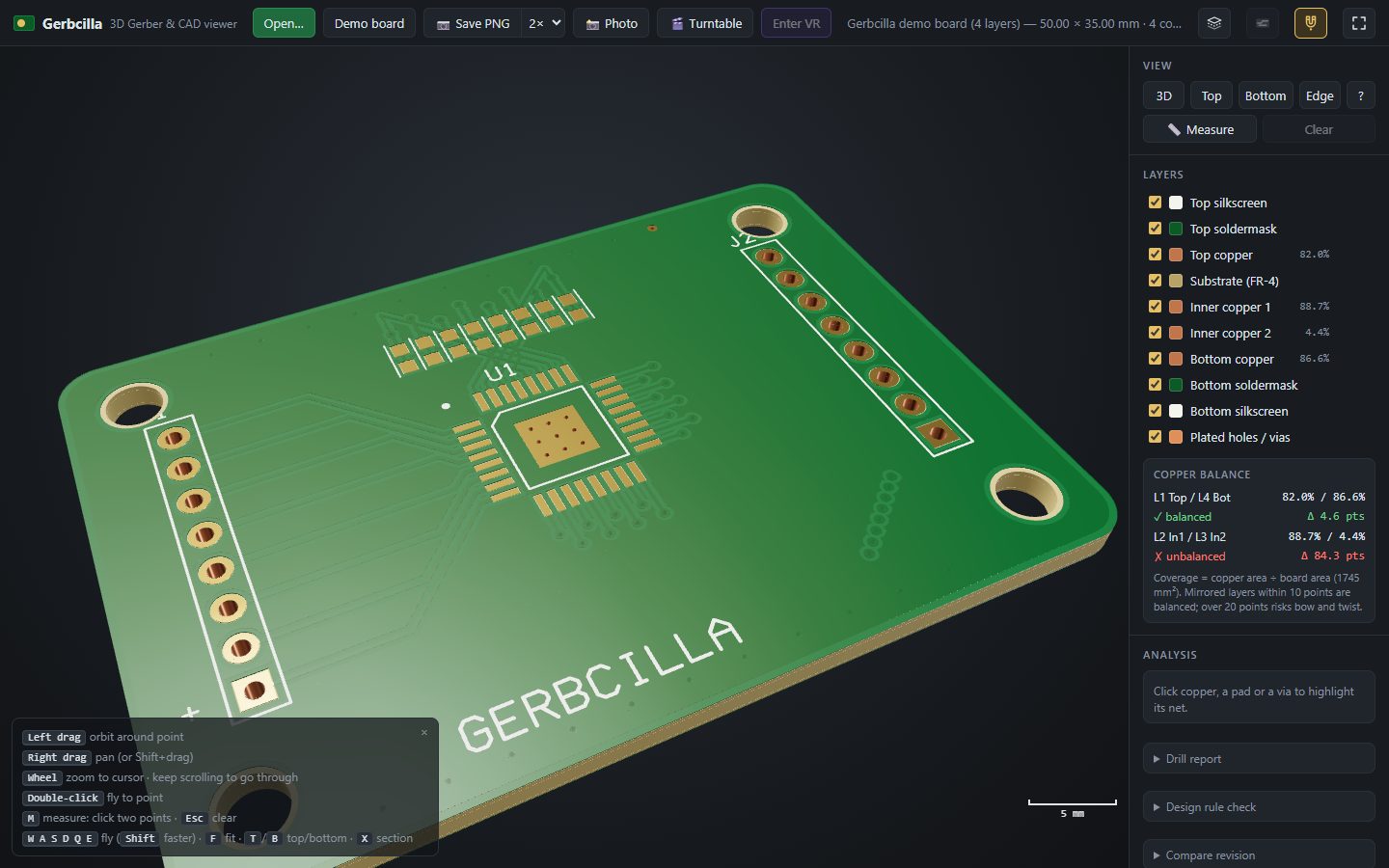Toggle Inner copper 1 checkbox
The width and height of the screenshot is (1389, 868).
tap(1155, 307)
